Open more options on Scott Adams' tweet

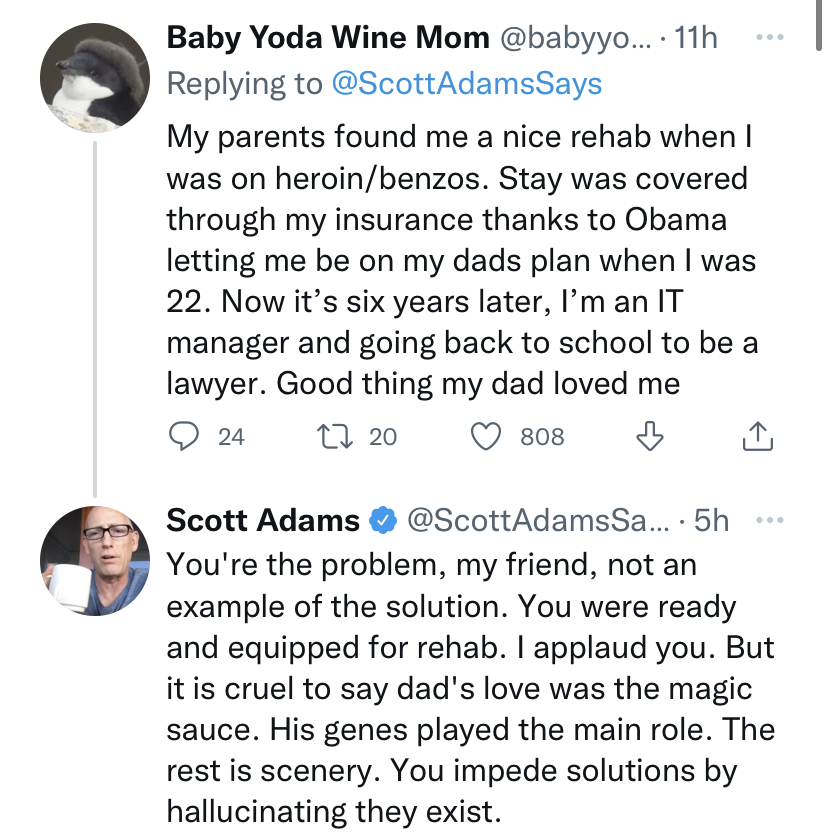click(770, 520)
